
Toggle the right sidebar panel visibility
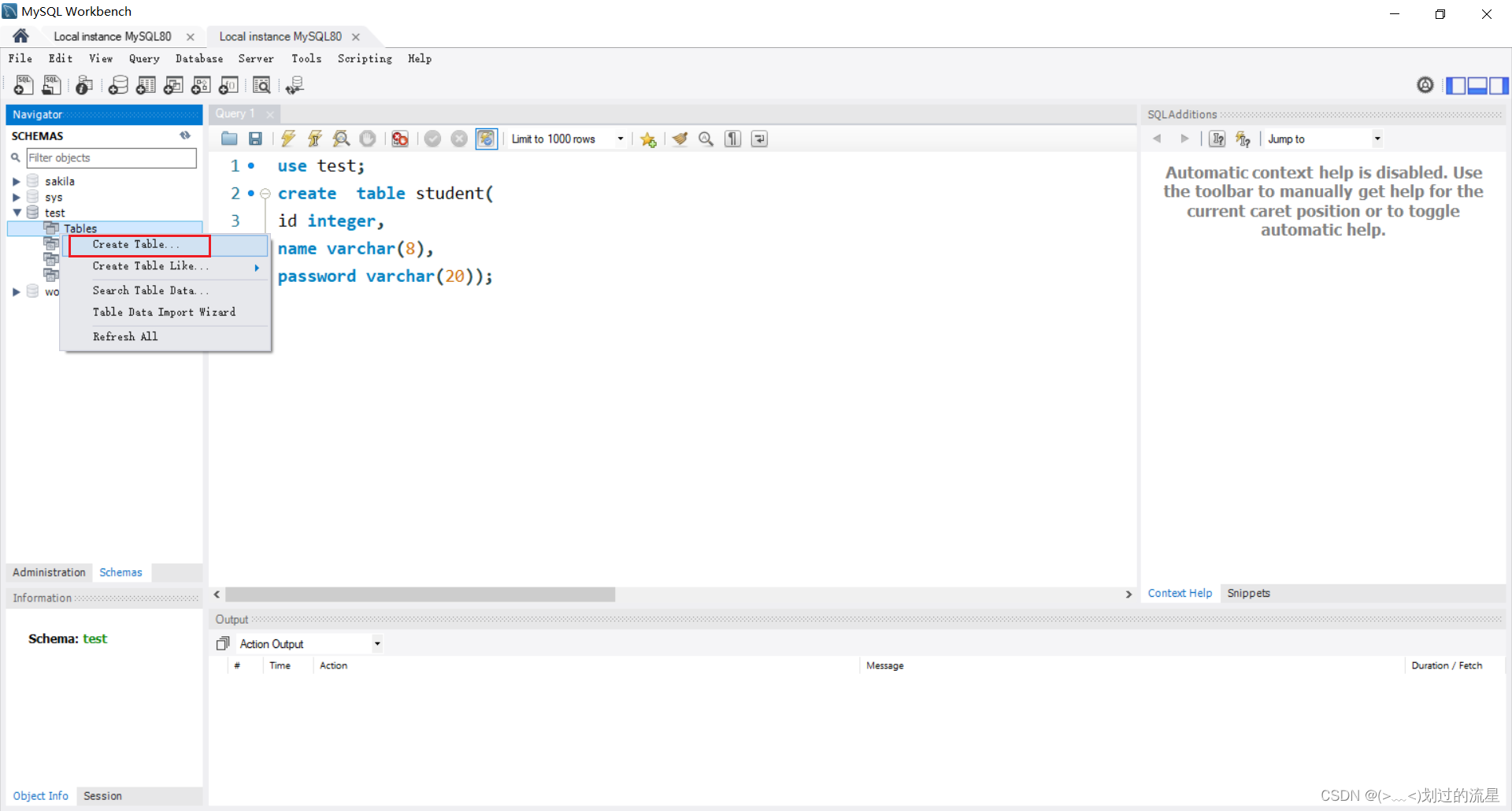pyautogui.click(x=1499, y=85)
